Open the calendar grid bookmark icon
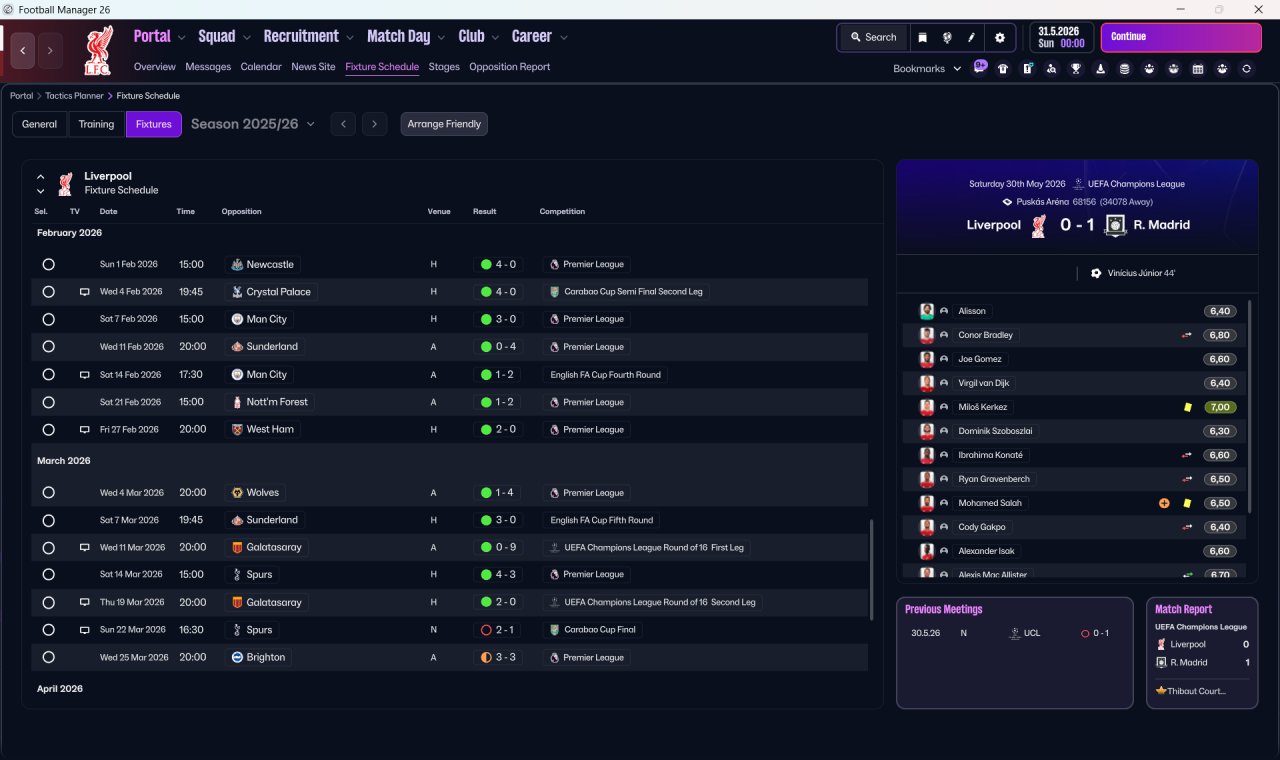Screen dimensions: 1280x760 click(1198, 69)
